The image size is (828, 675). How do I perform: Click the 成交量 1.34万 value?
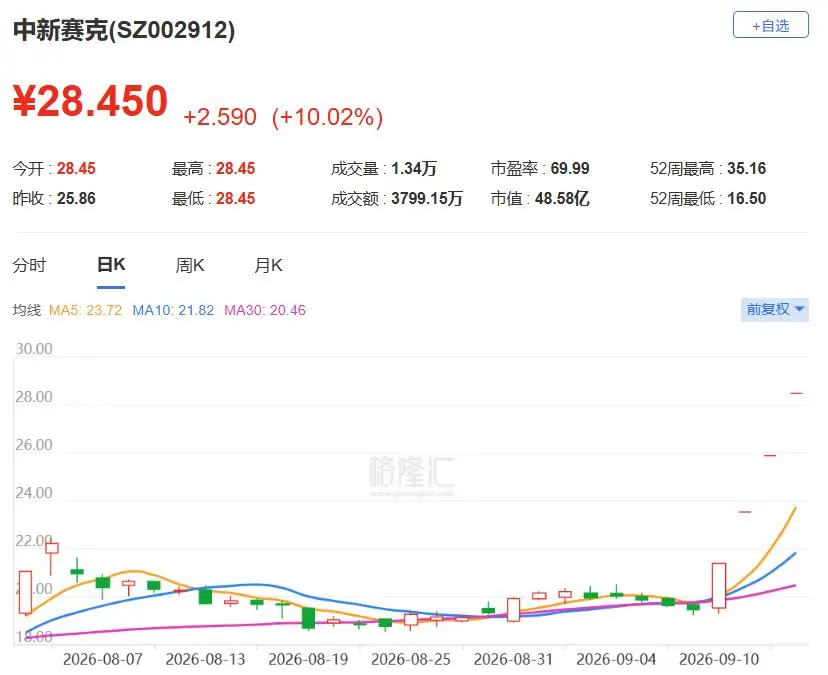414,168
